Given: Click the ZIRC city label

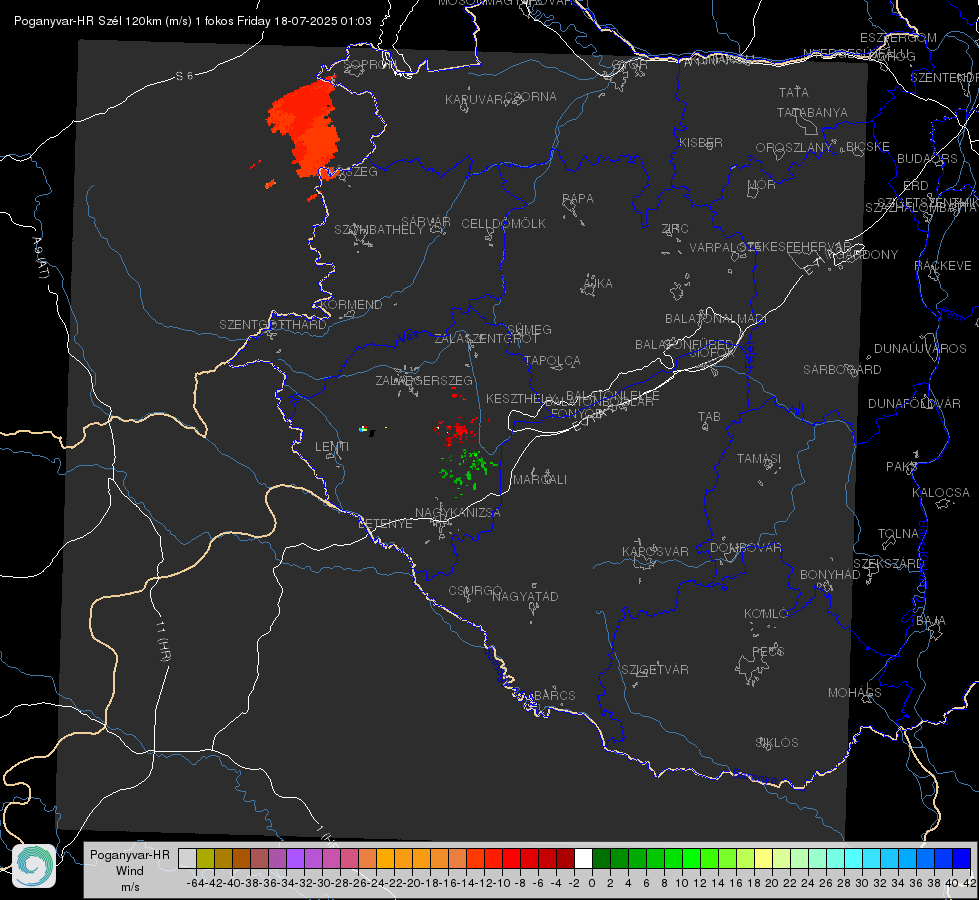Looking at the screenshot, I should click(x=675, y=229).
